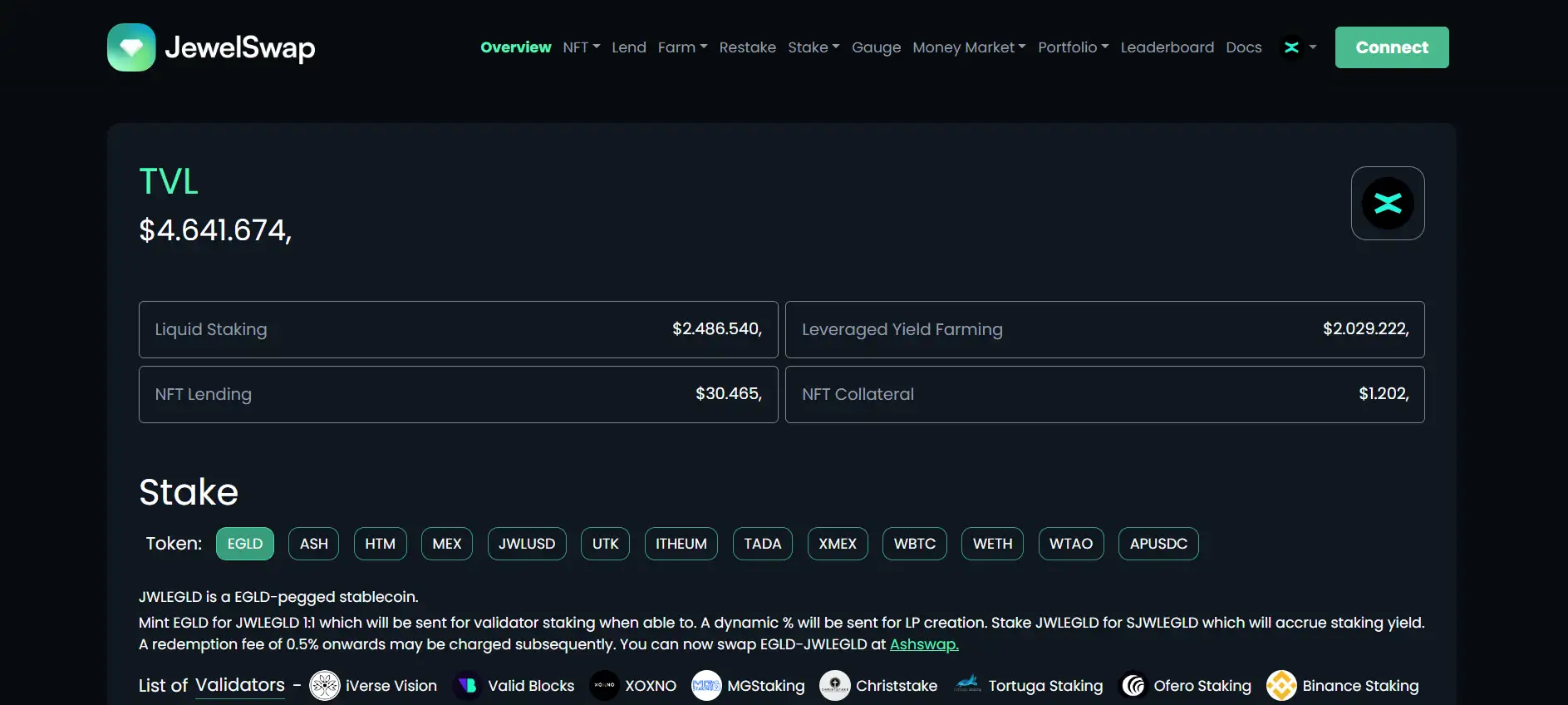Switch the stake token to JWLUSD
This screenshot has width=1568, height=705.
coord(526,544)
